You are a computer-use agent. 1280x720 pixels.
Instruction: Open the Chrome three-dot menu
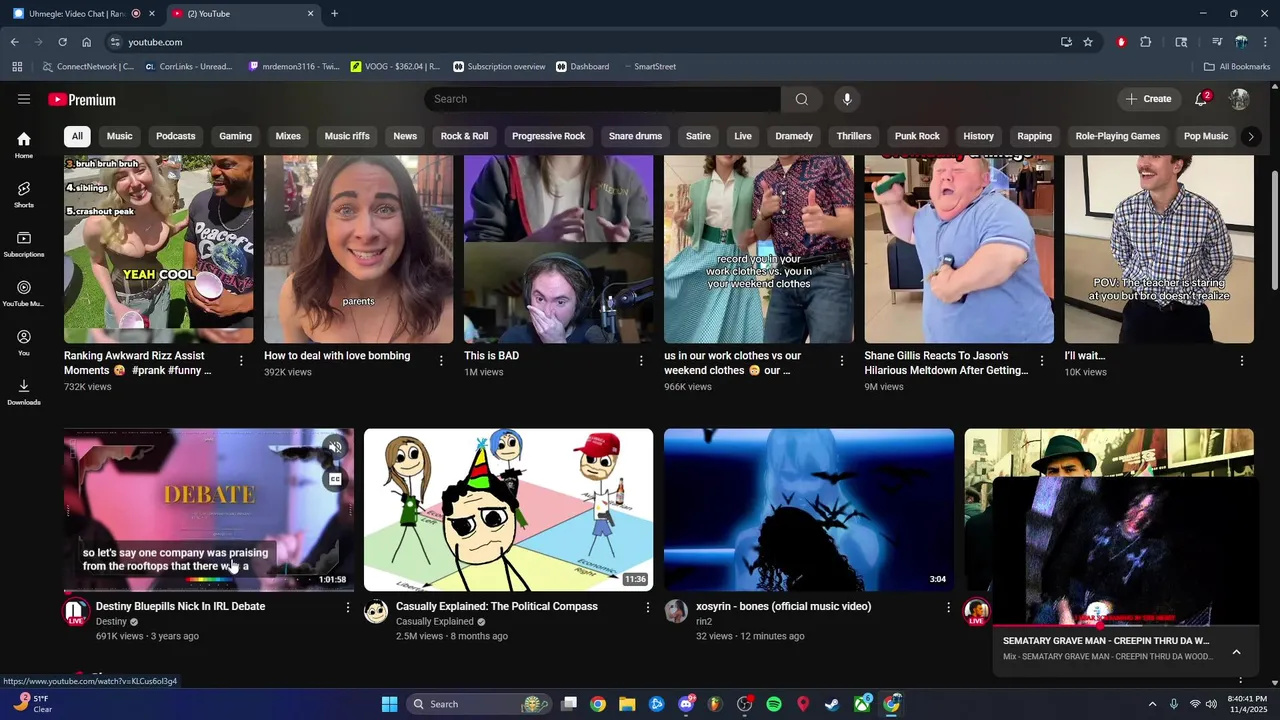click(x=1265, y=42)
